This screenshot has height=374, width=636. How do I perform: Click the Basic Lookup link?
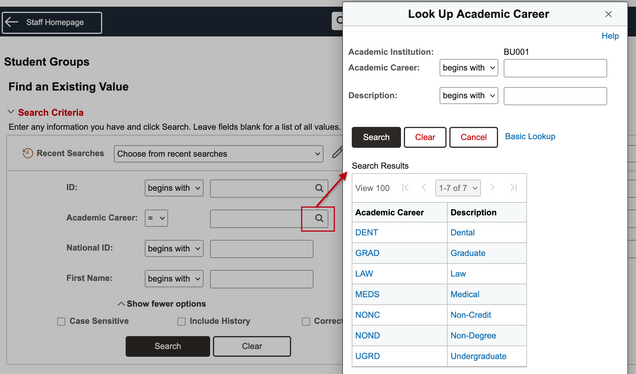pos(530,136)
